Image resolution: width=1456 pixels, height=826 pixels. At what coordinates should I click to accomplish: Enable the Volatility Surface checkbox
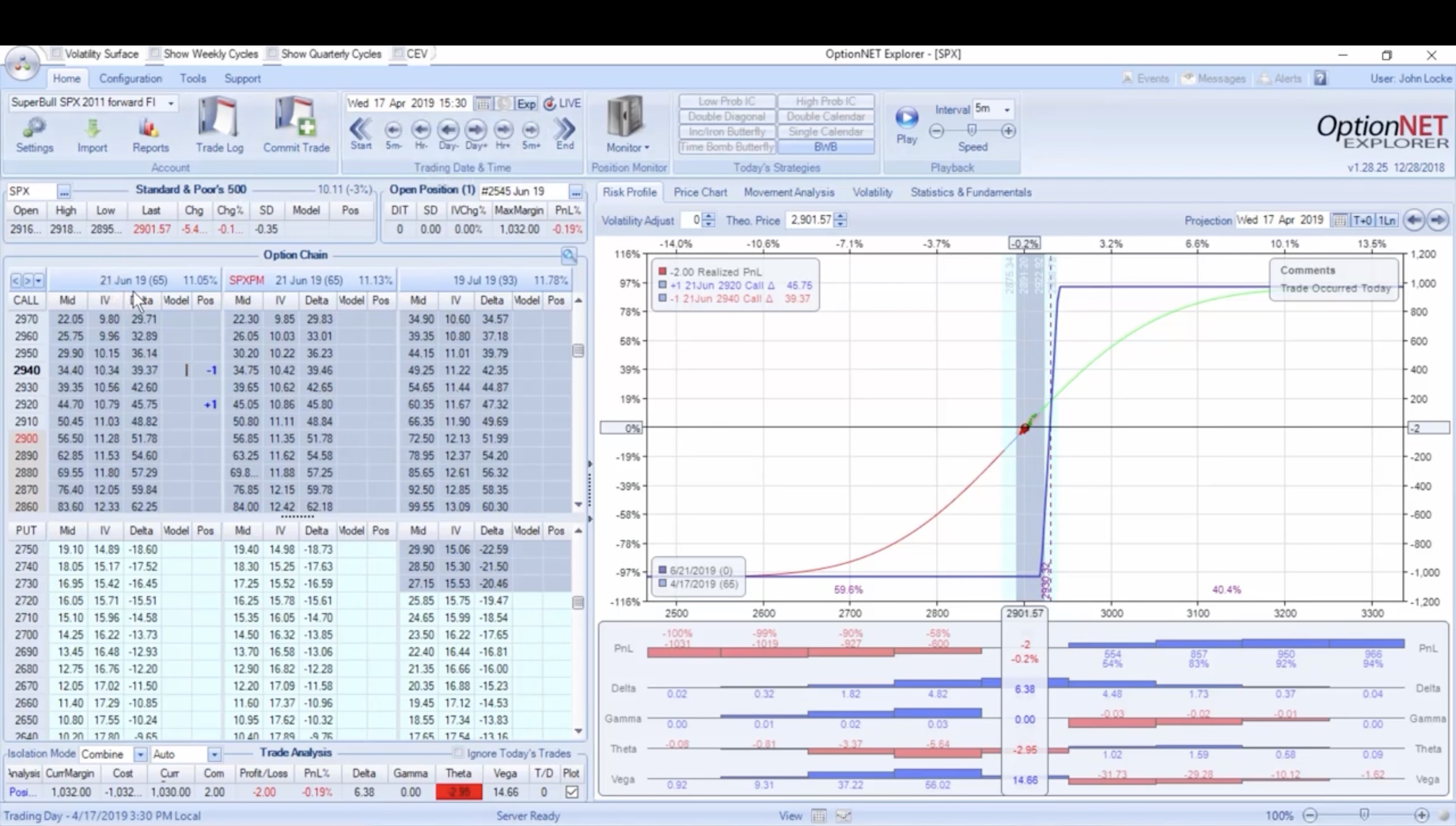[56, 53]
